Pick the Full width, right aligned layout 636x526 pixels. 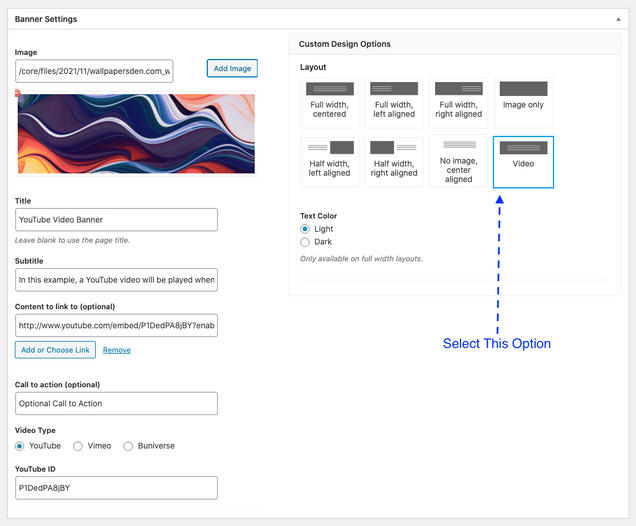coord(458,103)
